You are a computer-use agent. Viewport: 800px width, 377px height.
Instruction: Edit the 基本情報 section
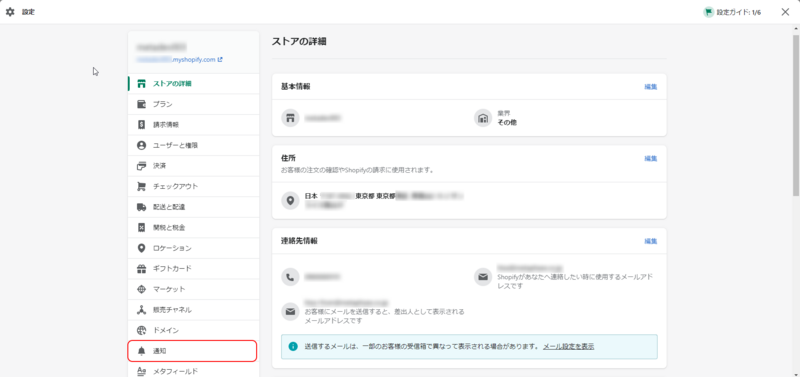click(651, 87)
